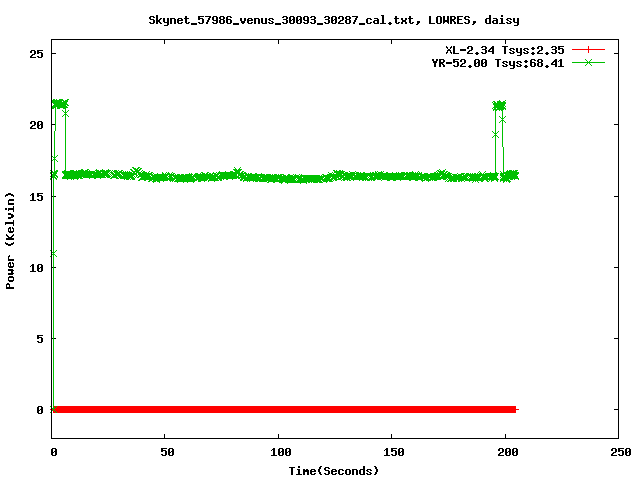Image resolution: width=640 pixels, height=480 pixels.
Task: Click the green legend line sample
Action: coord(588,62)
